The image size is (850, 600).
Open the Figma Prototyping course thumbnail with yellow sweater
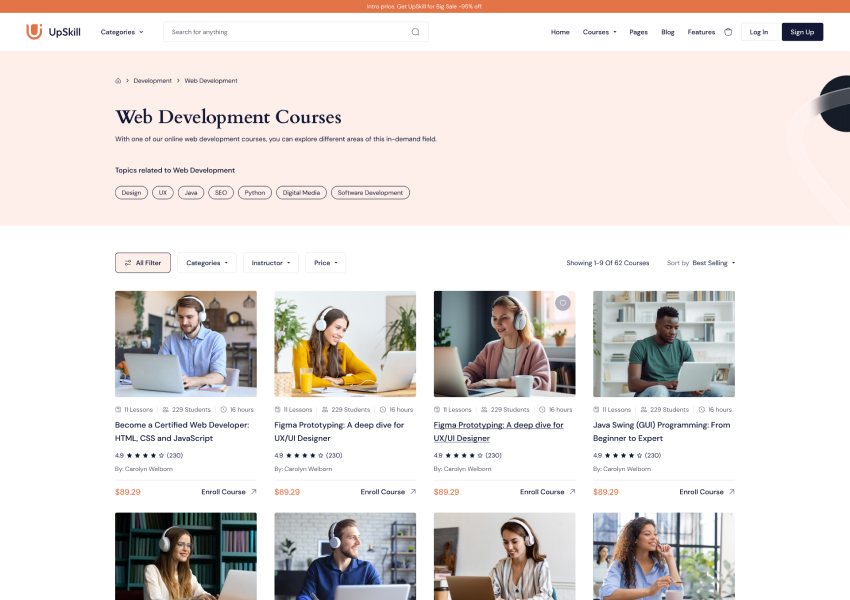(x=345, y=344)
